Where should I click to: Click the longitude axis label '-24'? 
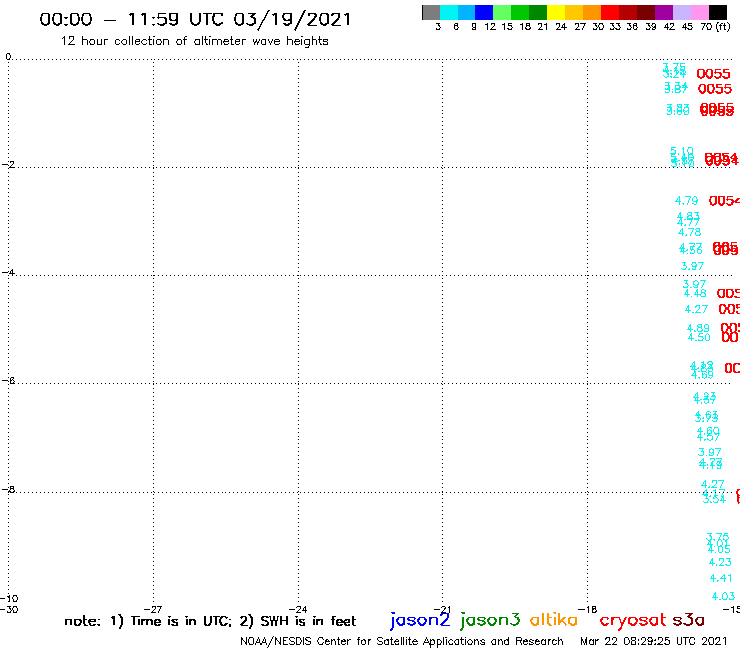point(298,609)
